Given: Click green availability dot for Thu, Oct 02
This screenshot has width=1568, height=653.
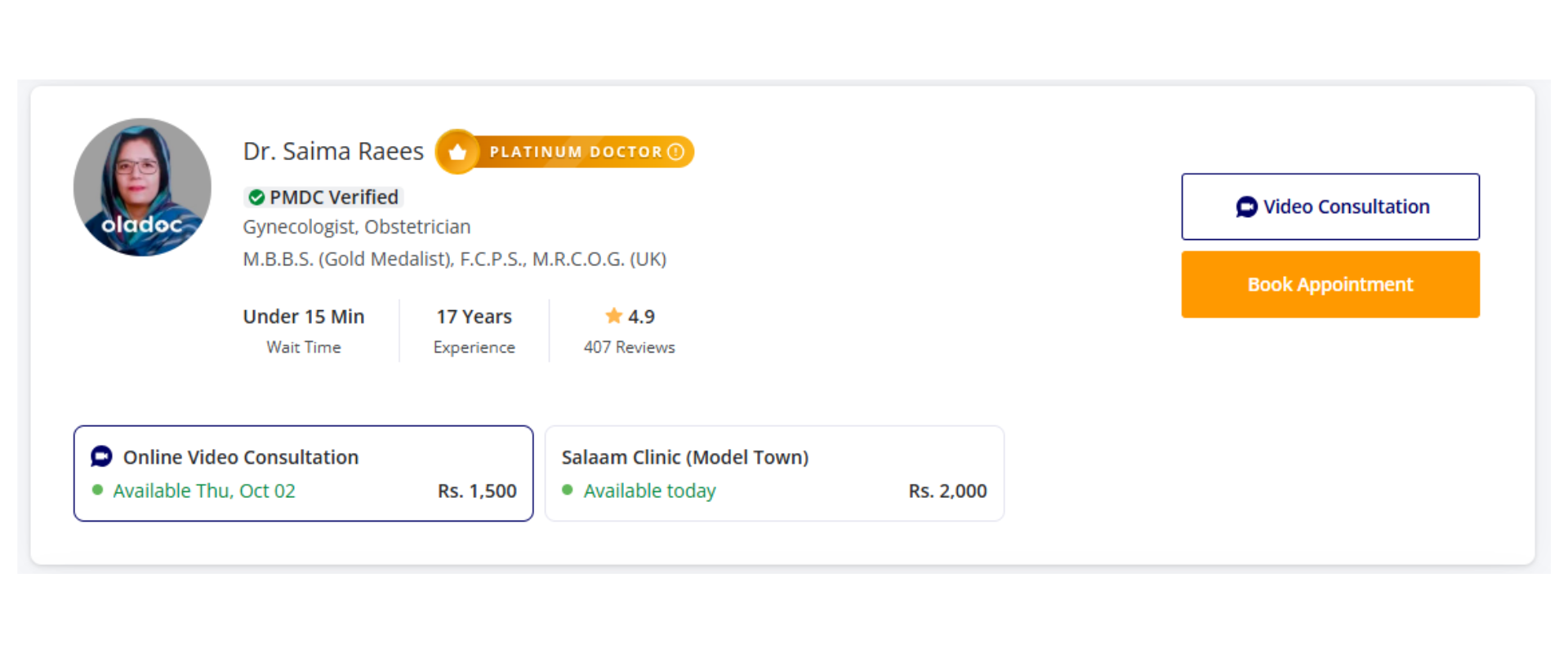Looking at the screenshot, I should click(98, 491).
